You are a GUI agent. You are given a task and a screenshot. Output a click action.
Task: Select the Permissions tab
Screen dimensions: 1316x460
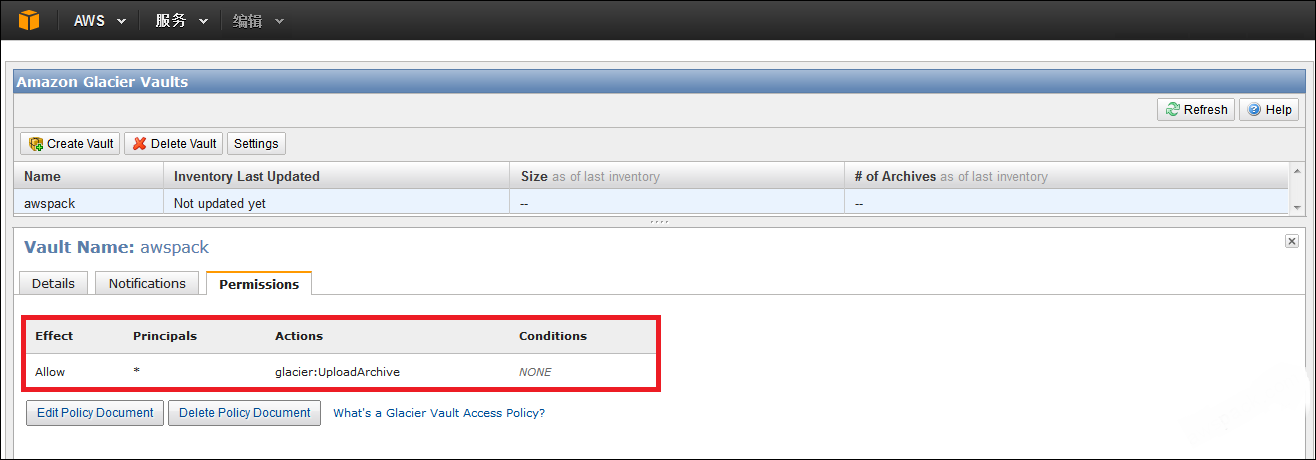[259, 284]
